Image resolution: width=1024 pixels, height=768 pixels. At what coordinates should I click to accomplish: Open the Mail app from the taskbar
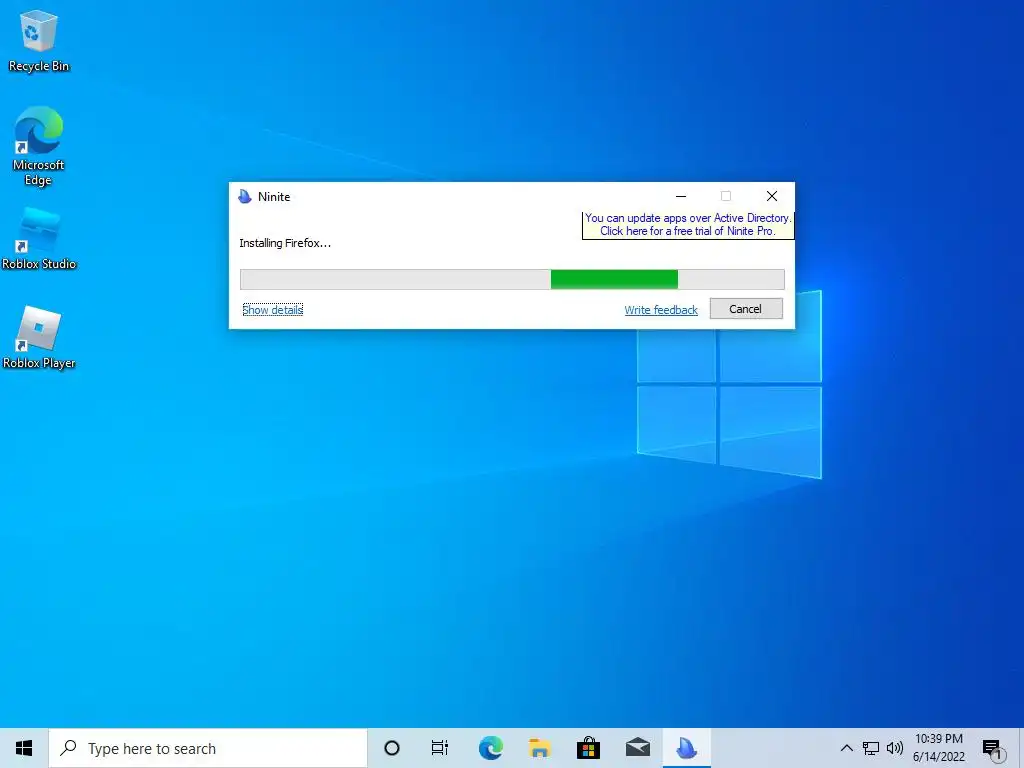coord(638,748)
